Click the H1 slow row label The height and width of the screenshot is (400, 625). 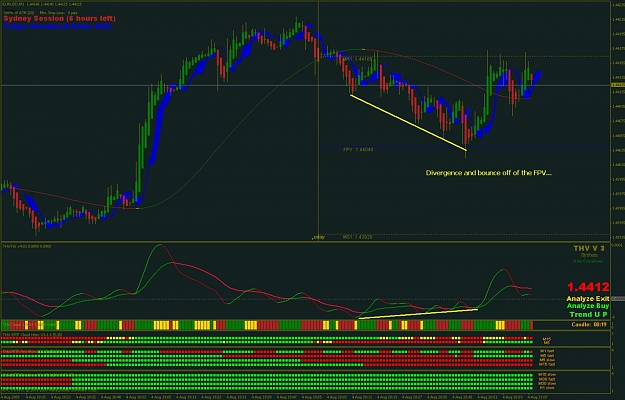click(547, 388)
